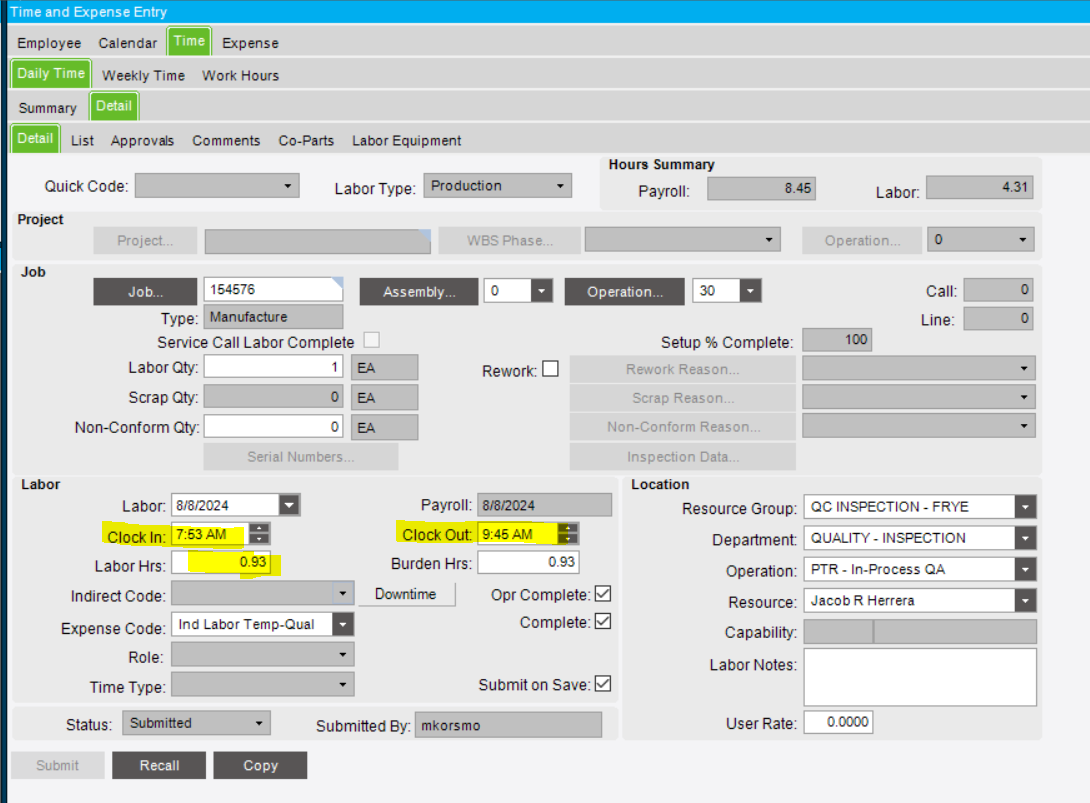The width and height of the screenshot is (1090, 803).
Task: Open the Co-Parts sub-tab
Action: (306, 140)
